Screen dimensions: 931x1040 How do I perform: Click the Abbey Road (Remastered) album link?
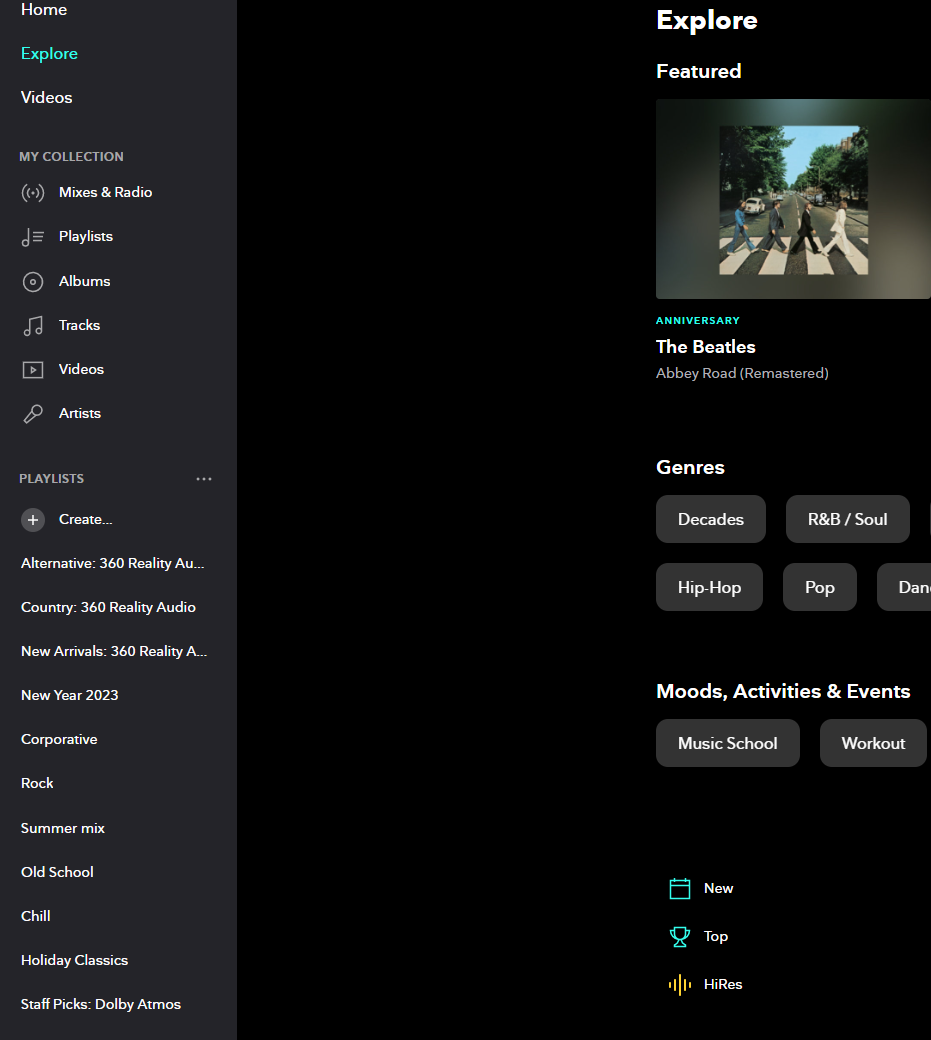click(x=742, y=373)
